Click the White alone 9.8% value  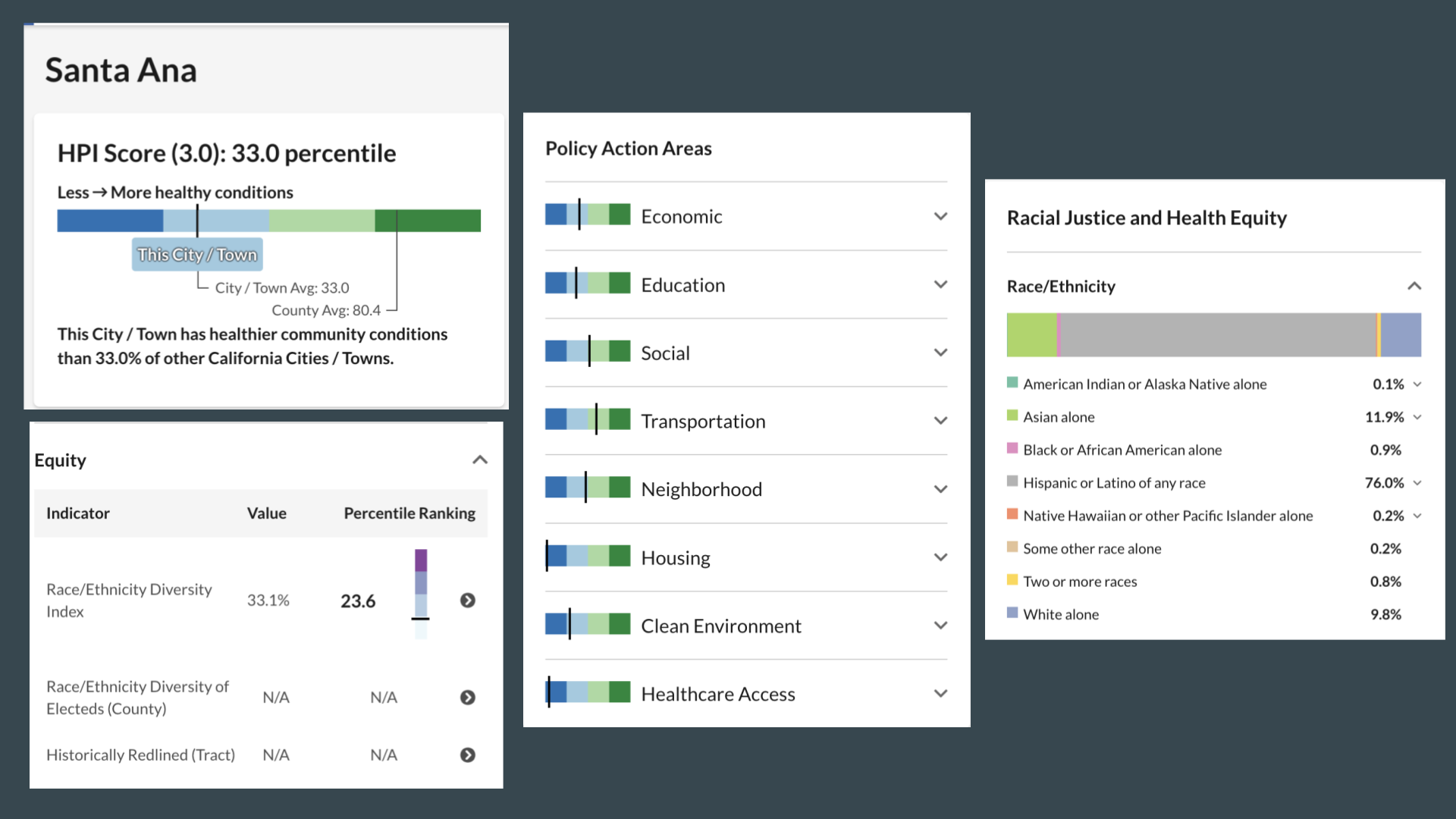[1385, 615]
